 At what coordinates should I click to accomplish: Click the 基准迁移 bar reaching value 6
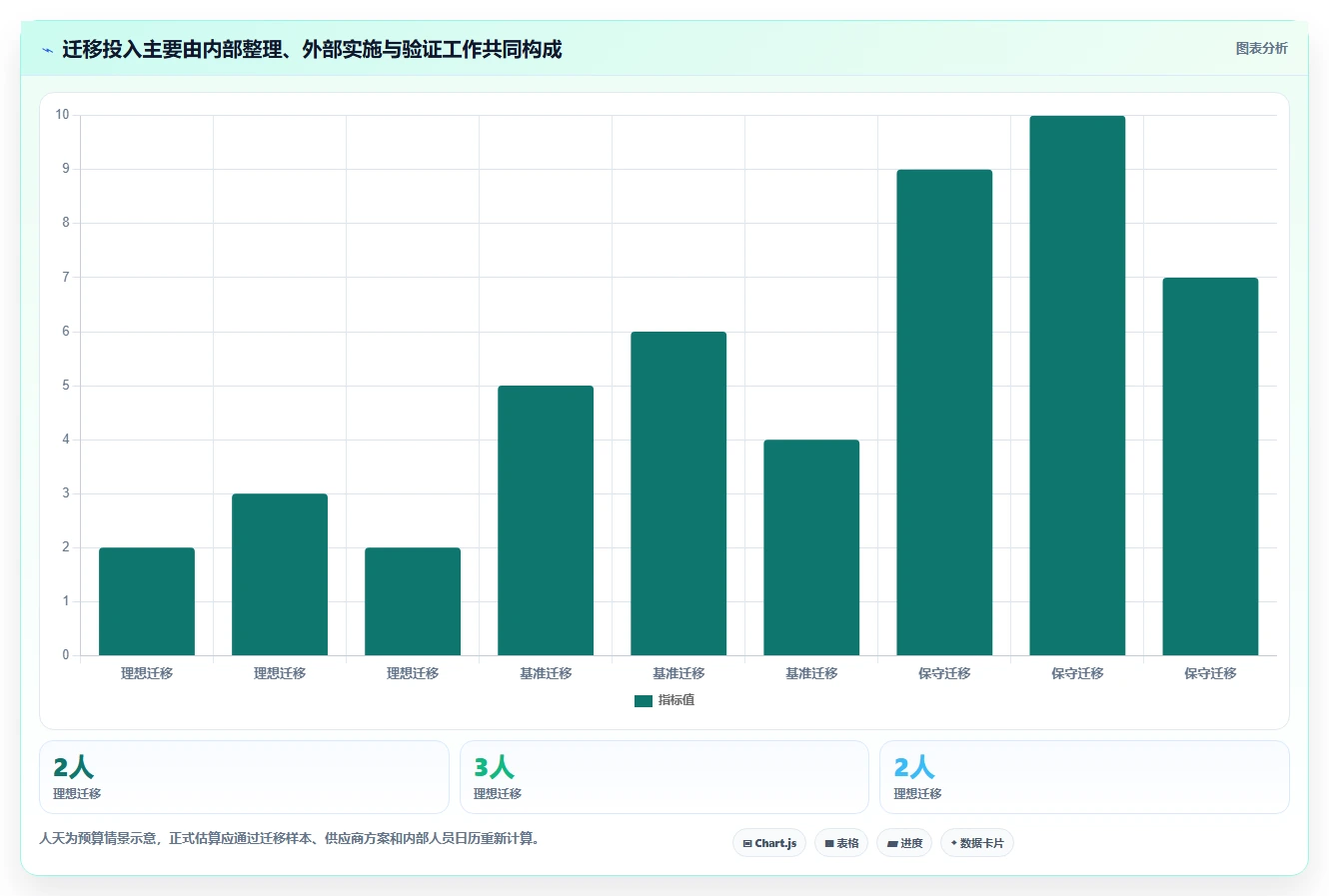tap(678, 493)
